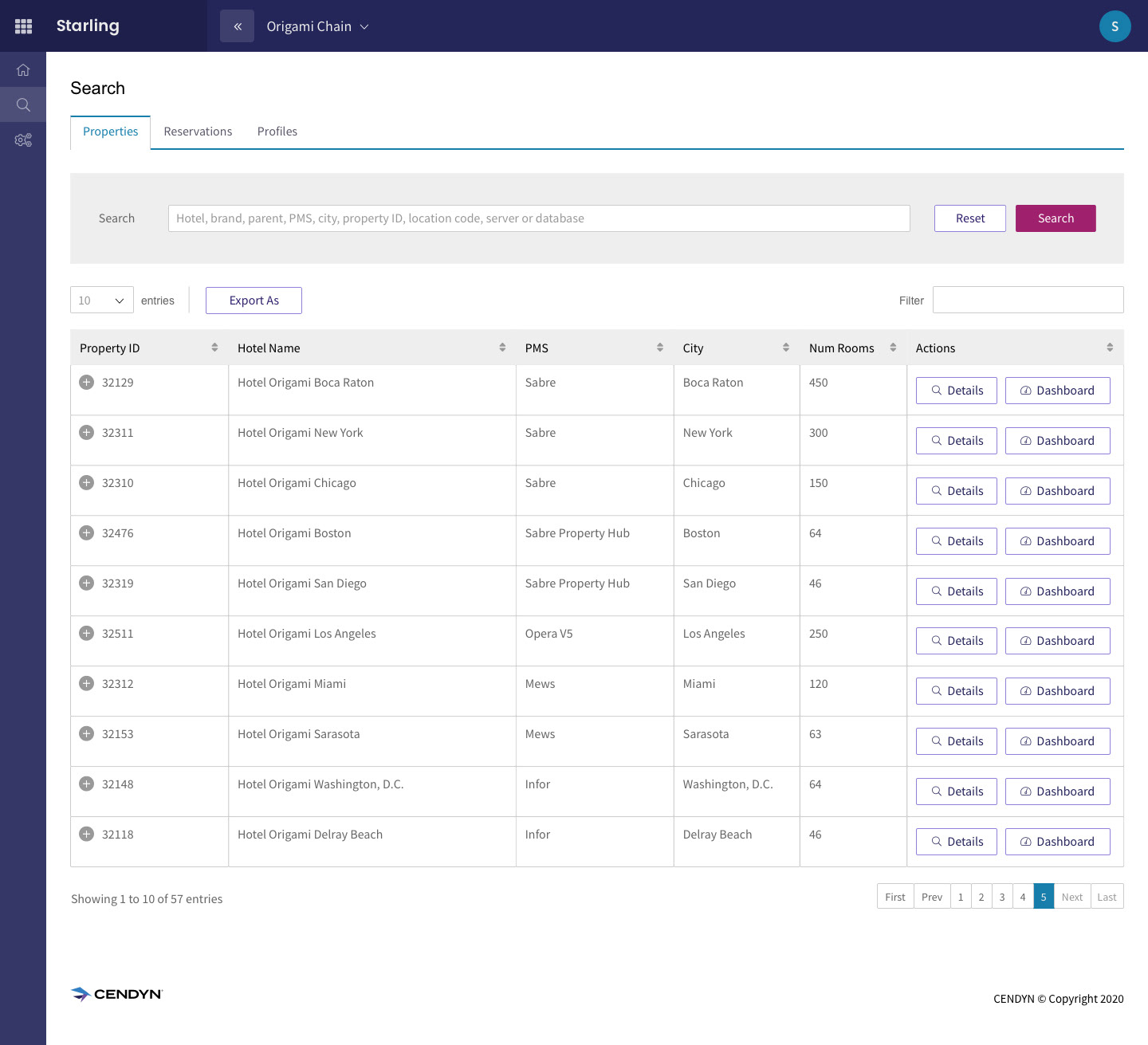Open the apps grid launcher icon
Image resolution: width=1148 pixels, height=1045 pixels.
click(x=23, y=26)
